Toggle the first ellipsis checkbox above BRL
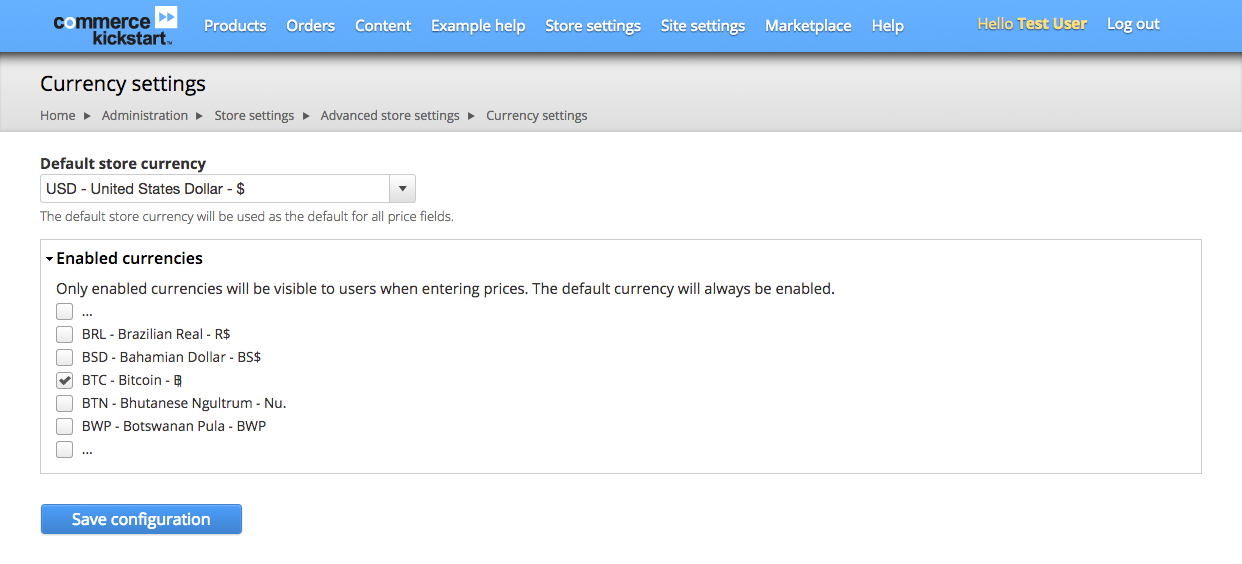Image resolution: width=1242 pixels, height=564 pixels. click(64, 311)
